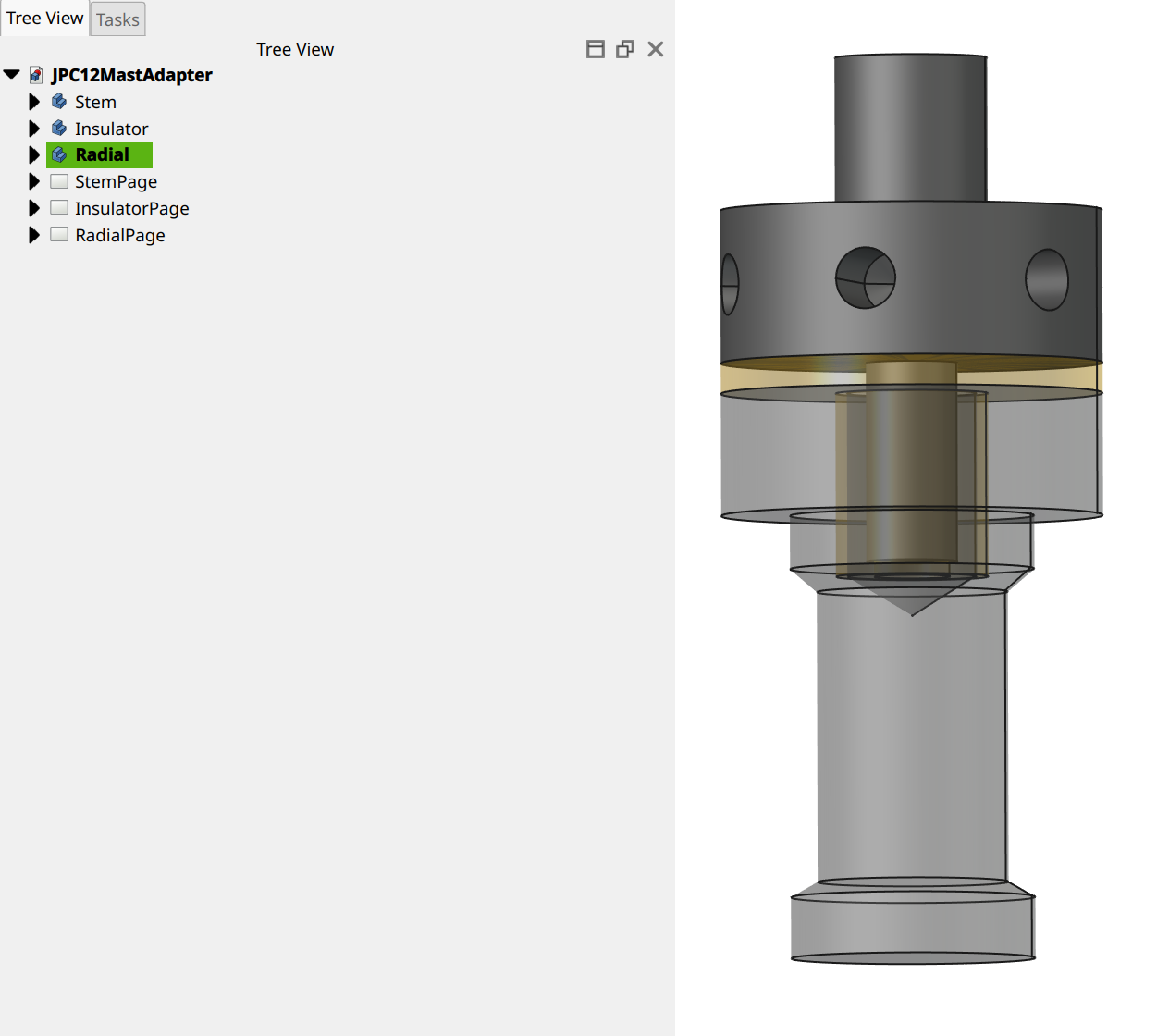Image resolution: width=1157 pixels, height=1036 pixels.
Task: Collapse the JPC12MastAdapter document tree
Action: coord(12,75)
